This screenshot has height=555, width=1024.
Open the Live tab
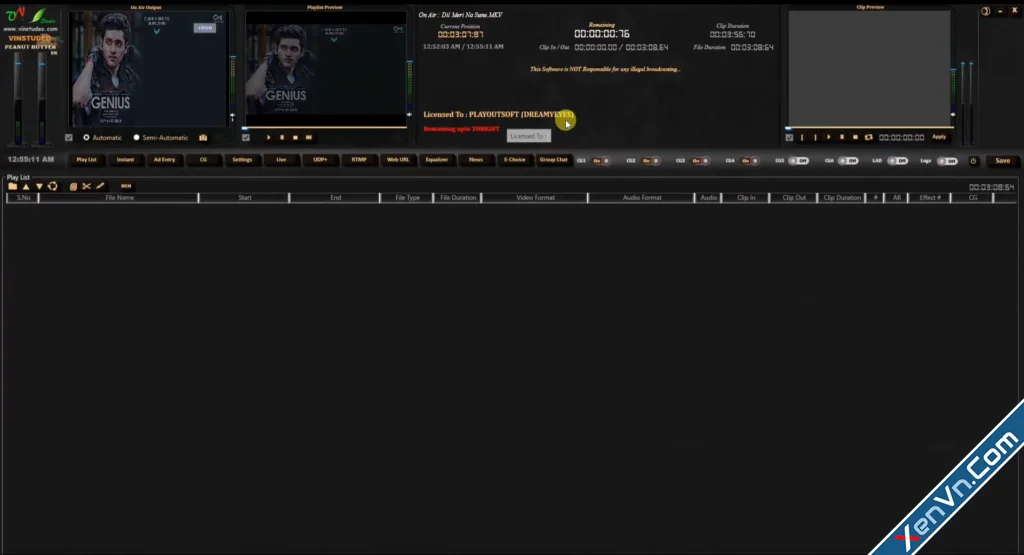click(281, 160)
